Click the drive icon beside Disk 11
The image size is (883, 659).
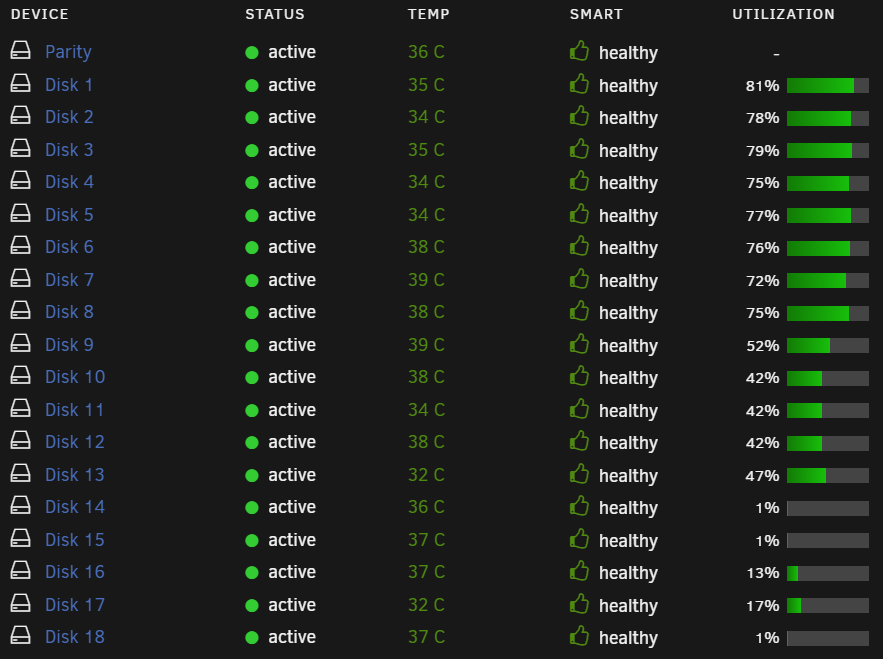tap(21, 408)
